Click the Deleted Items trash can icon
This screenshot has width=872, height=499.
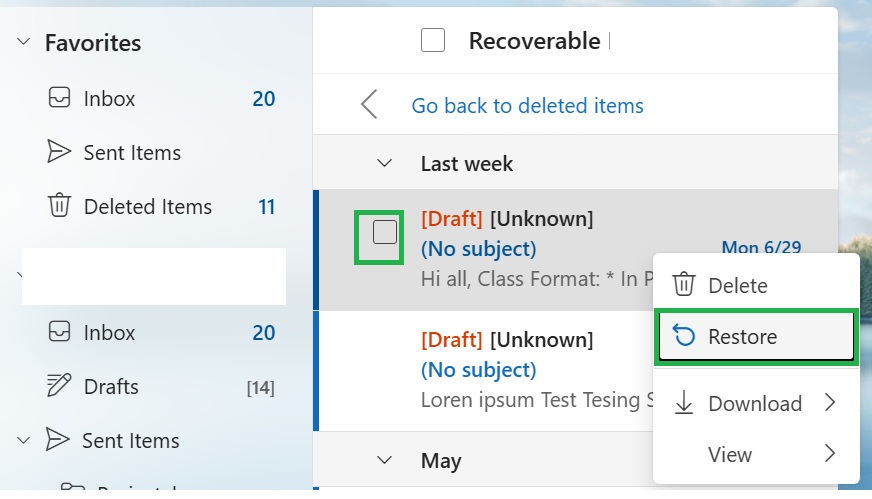(59, 205)
